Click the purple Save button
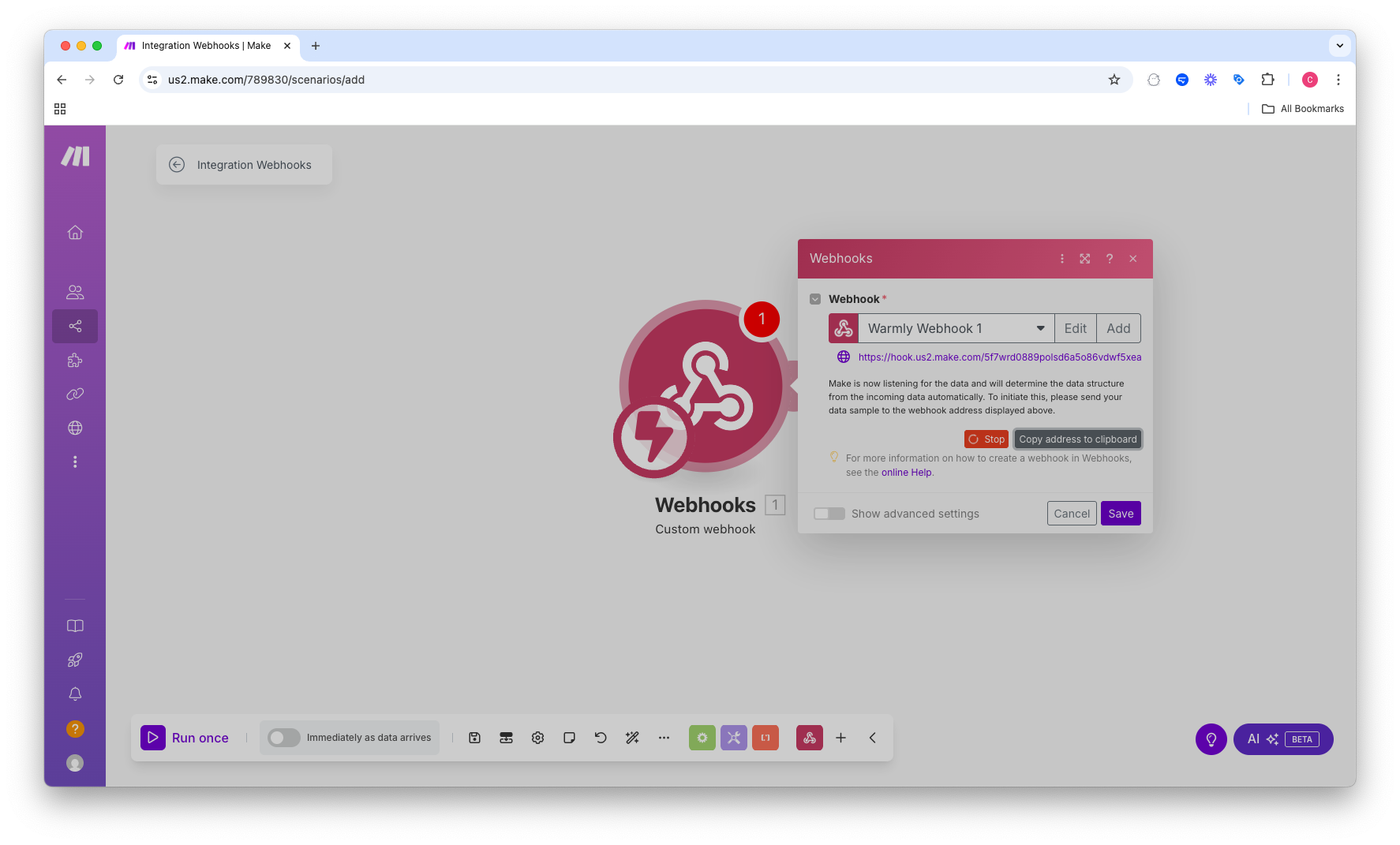This screenshot has width=1400, height=845. point(1121,514)
